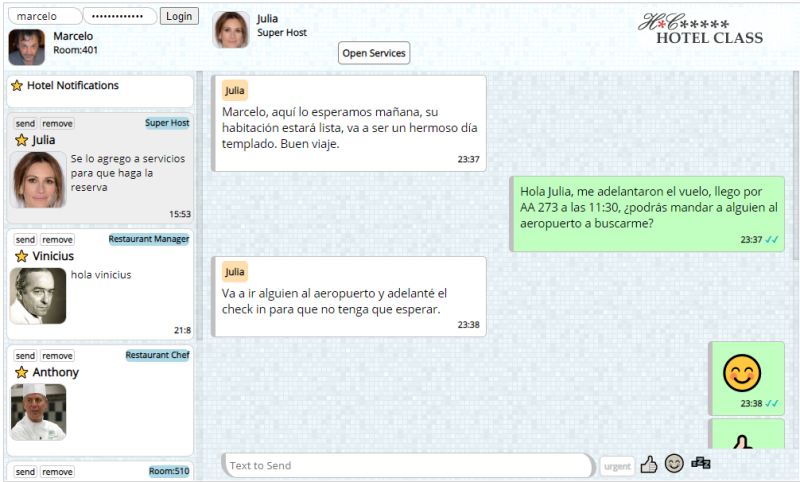
Task: Click the star icon next to Vinicius
Action: 21,256
